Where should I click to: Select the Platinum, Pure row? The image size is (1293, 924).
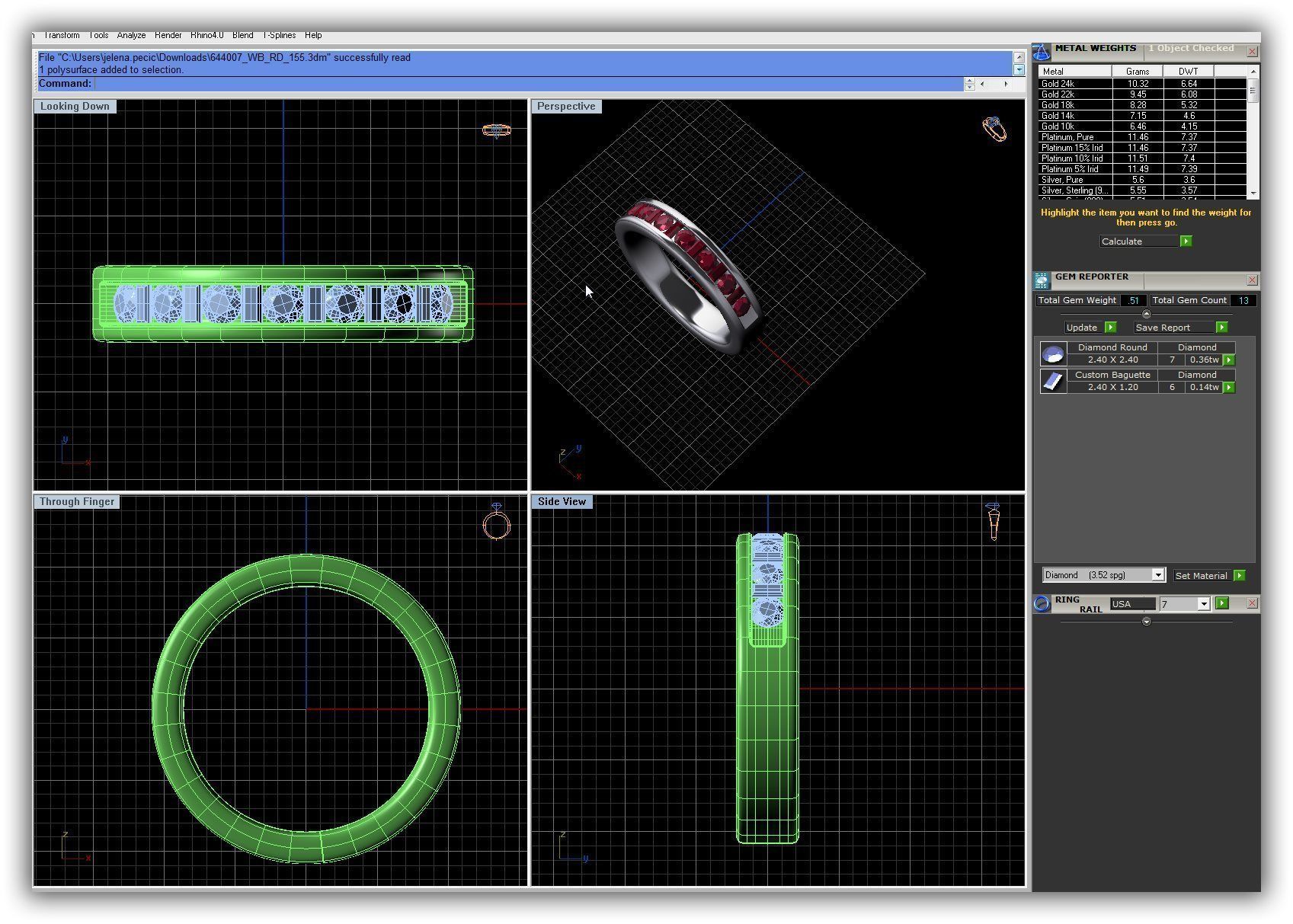1143,137
